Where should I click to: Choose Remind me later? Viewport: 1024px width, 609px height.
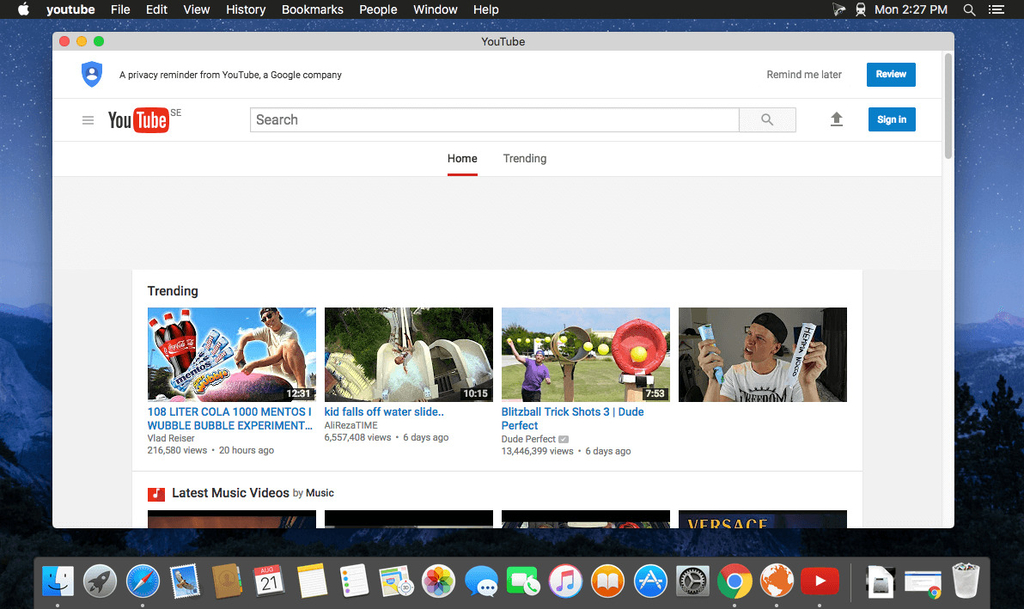(804, 74)
